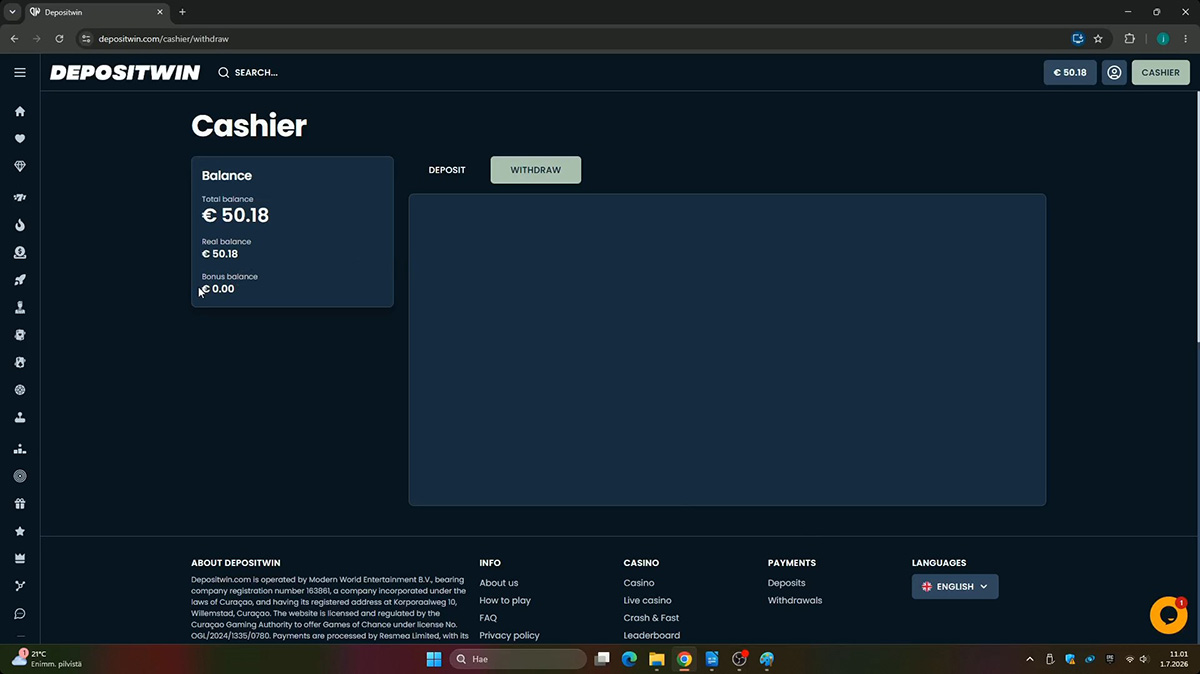The width and height of the screenshot is (1200, 674).
Task: Select the crown icon in sidebar
Action: pyautogui.click(x=20, y=558)
